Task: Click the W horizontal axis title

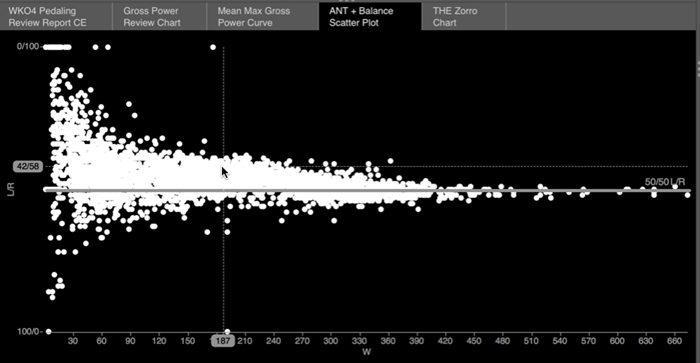Action: click(x=367, y=352)
